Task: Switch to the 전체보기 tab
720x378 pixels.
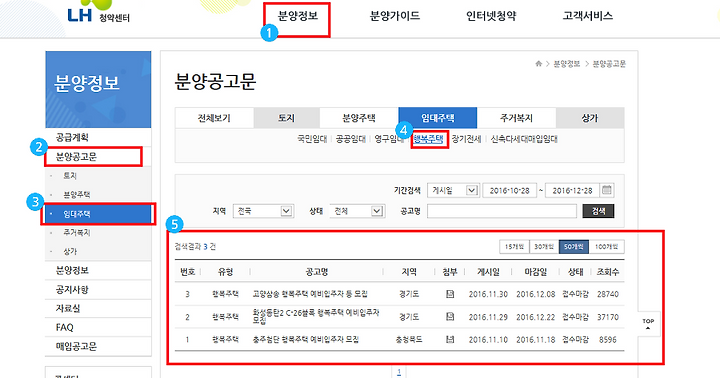Action: tap(214, 118)
